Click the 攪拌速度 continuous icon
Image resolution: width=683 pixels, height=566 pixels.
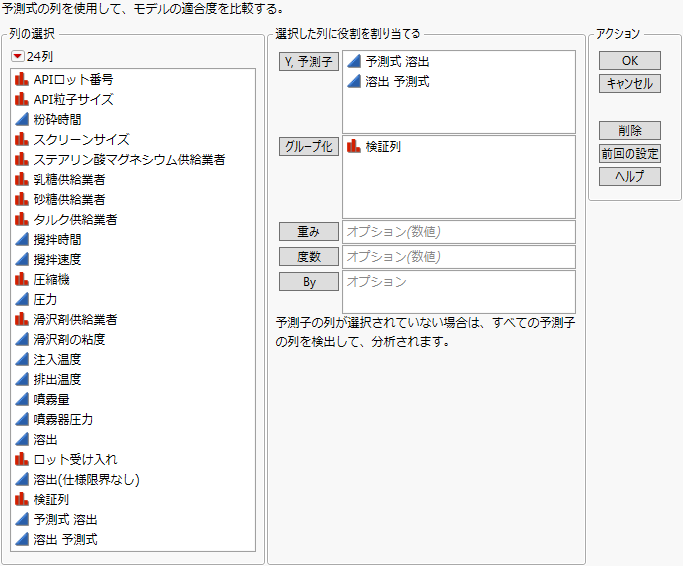(22, 260)
